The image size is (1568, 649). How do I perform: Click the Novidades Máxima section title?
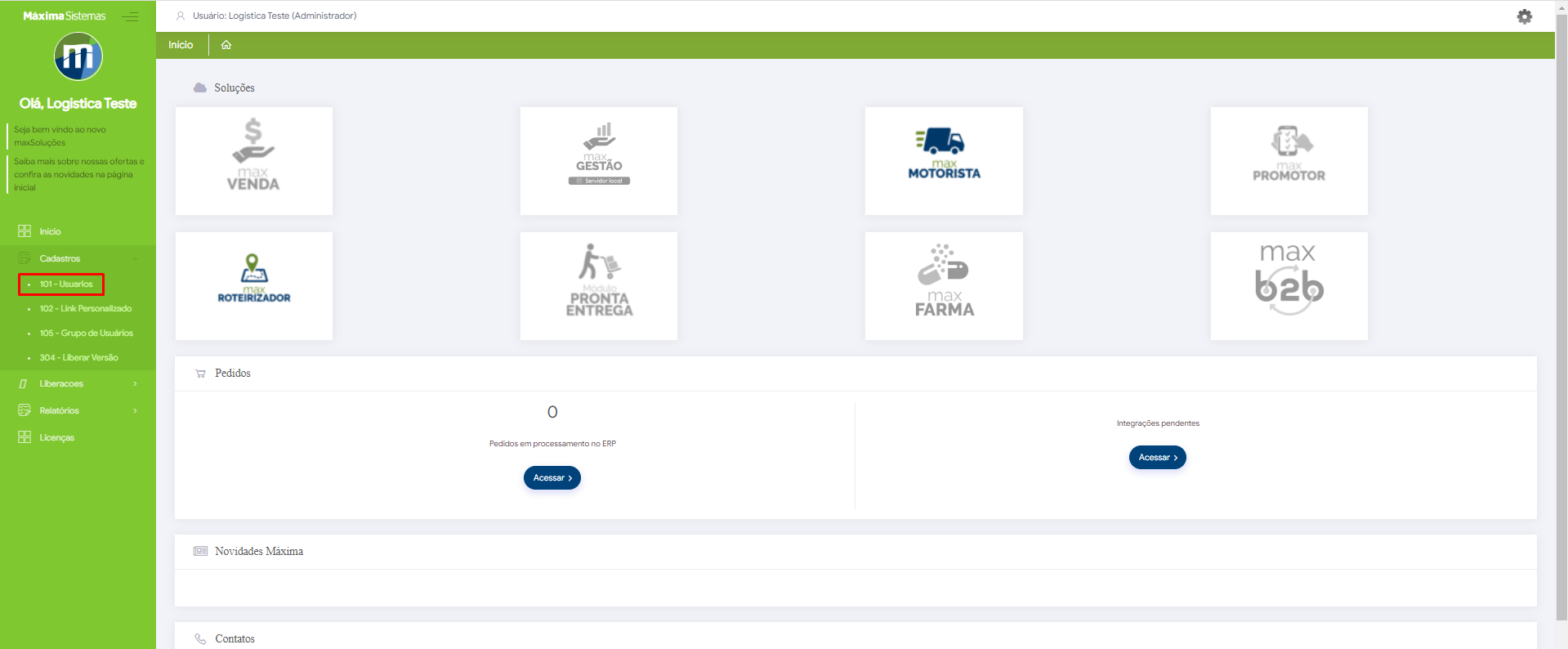coord(259,552)
